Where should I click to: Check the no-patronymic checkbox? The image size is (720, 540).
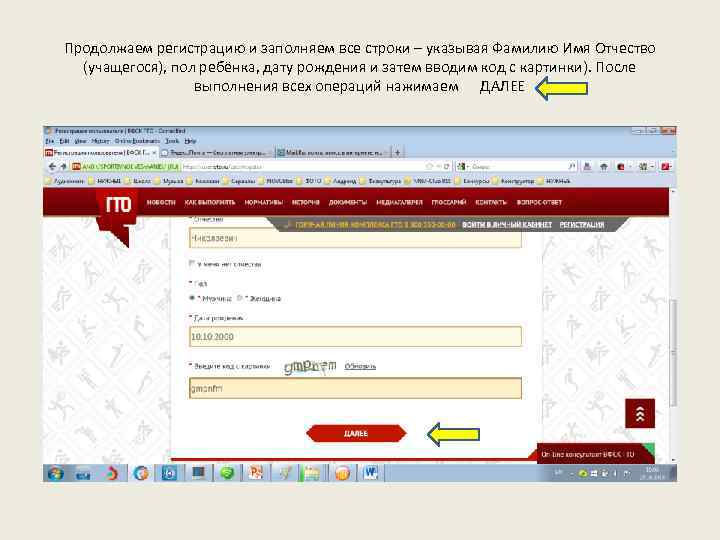click(x=192, y=264)
